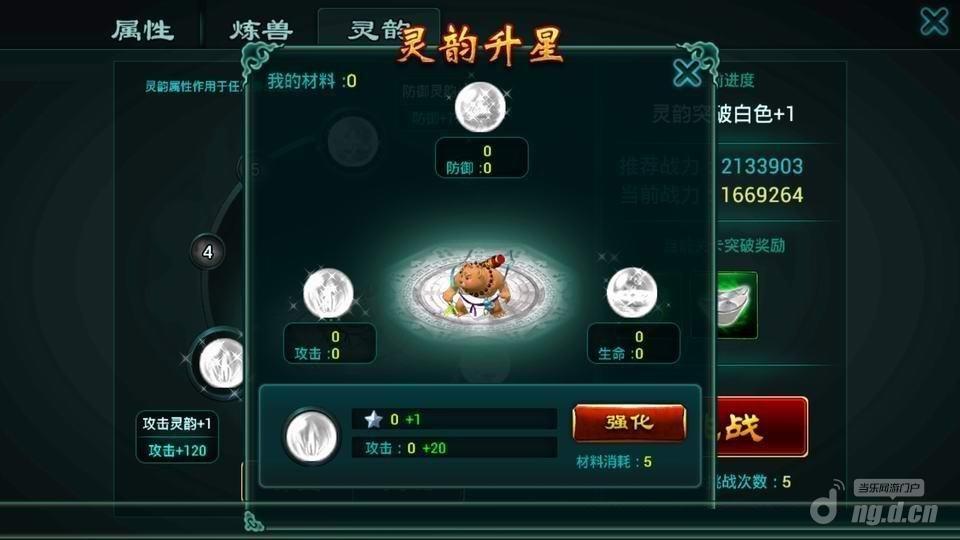This screenshot has height=540, width=960.
Task: Click the 攻击灵韵+1 info label
Action: pos(177,424)
